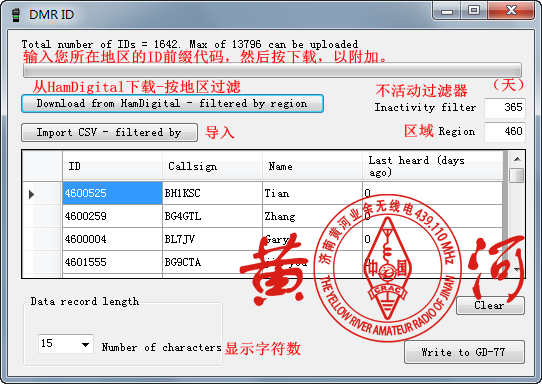Click Import CSV filtered by button
The image size is (542, 384).
click(109, 132)
